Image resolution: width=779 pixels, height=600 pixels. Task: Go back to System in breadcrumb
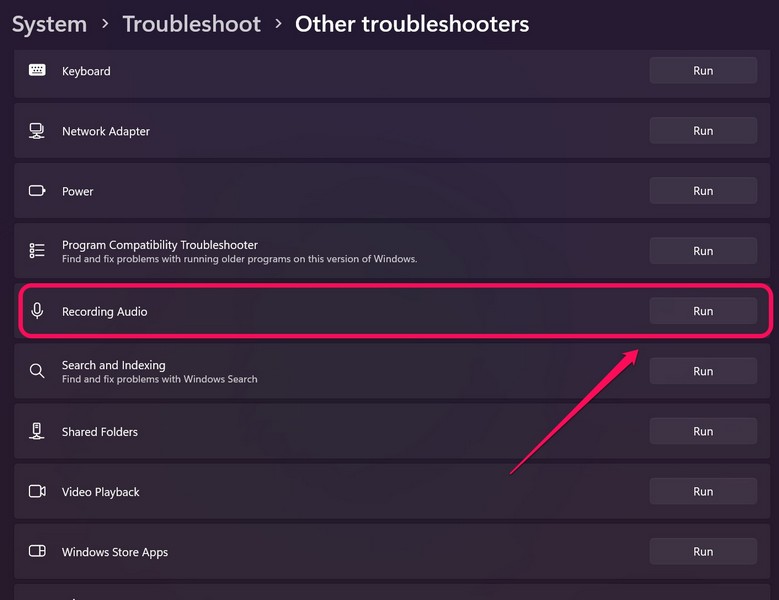[49, 24]
